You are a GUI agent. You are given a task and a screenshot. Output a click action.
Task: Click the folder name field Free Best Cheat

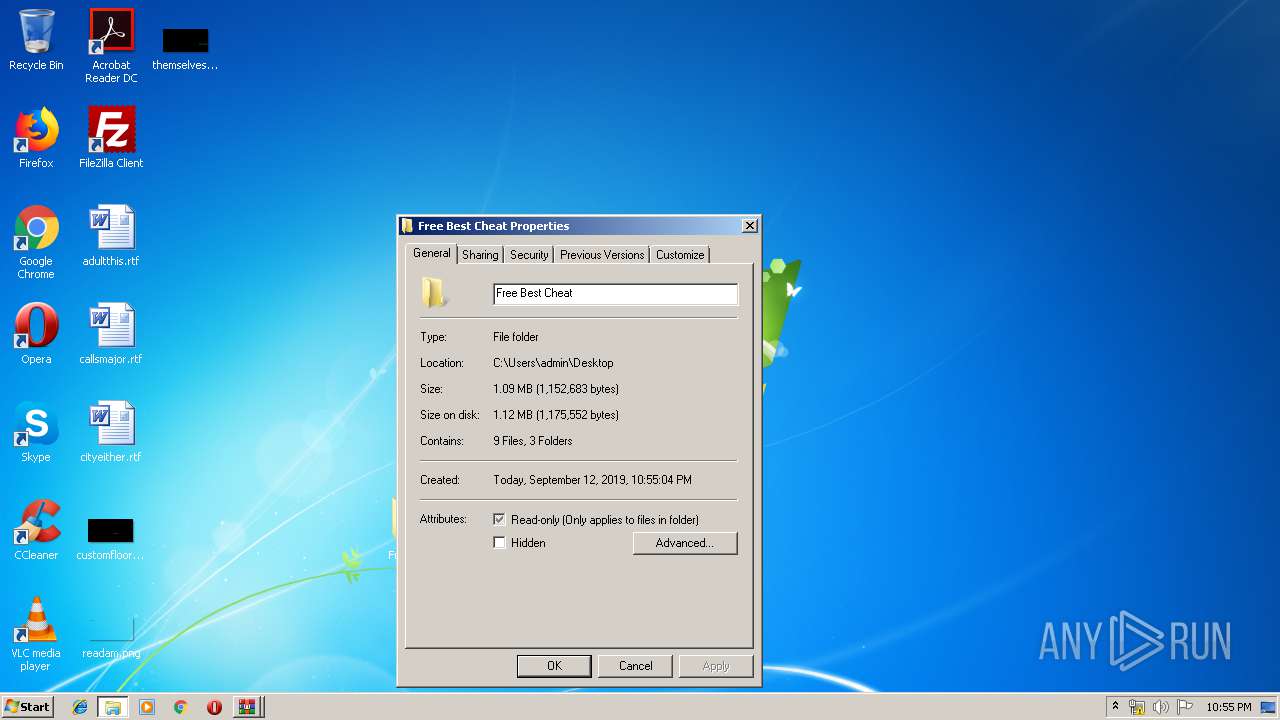point(615,293)
